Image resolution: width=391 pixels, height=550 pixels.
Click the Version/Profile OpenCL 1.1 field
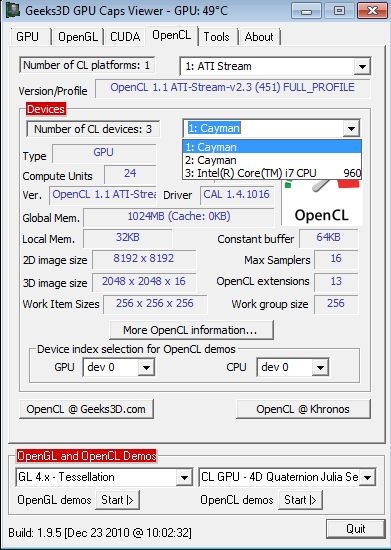(x=232, y=88)
